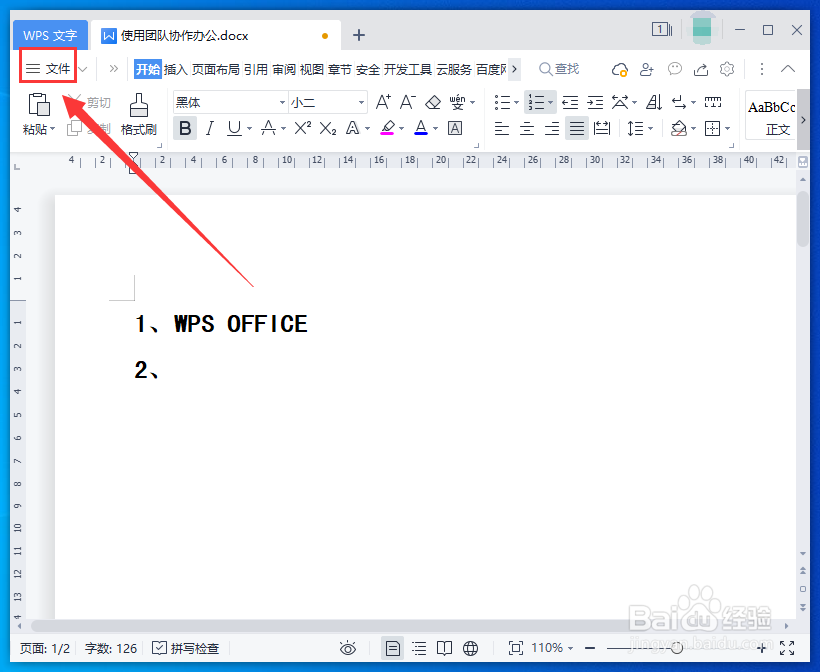Expand styles gallery arrow
Screen dimensions: 820x672
(x=803, y=120)
